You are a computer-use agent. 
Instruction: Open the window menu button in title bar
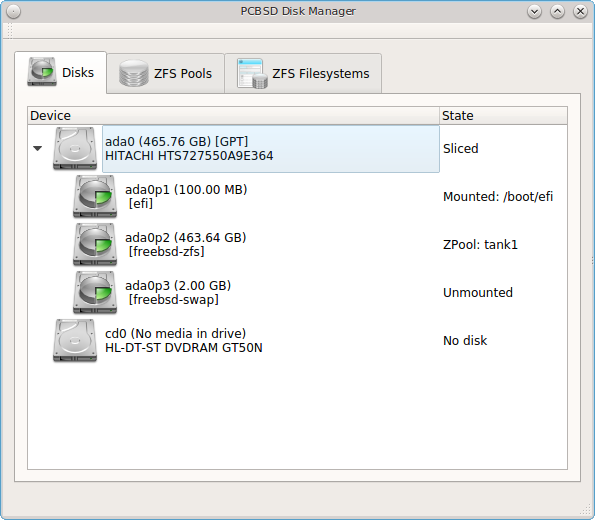click(14, 11)
